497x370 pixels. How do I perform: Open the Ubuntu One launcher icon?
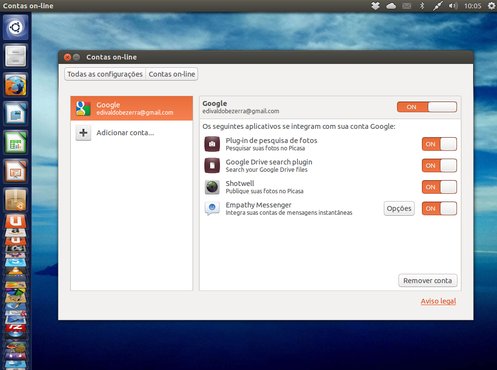click(x=16, y=221)
